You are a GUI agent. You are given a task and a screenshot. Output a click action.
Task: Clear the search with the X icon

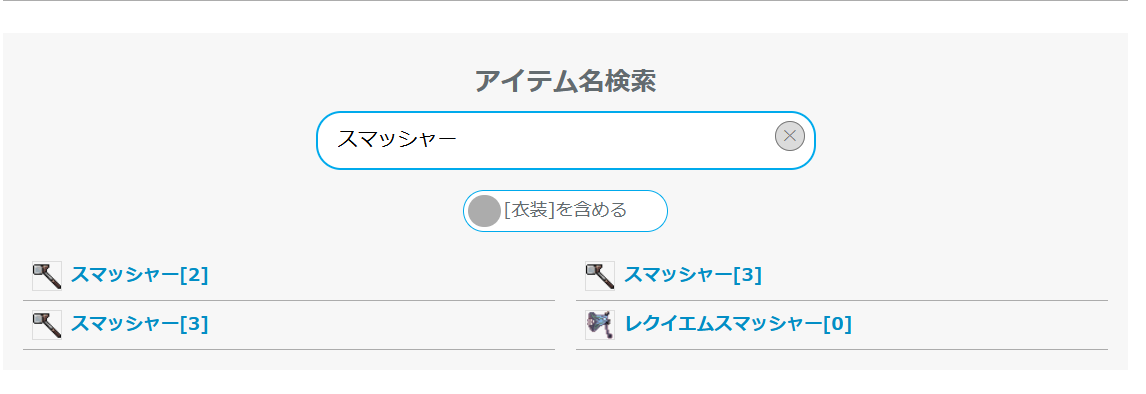pyautogui.click(x=790, y=136)
